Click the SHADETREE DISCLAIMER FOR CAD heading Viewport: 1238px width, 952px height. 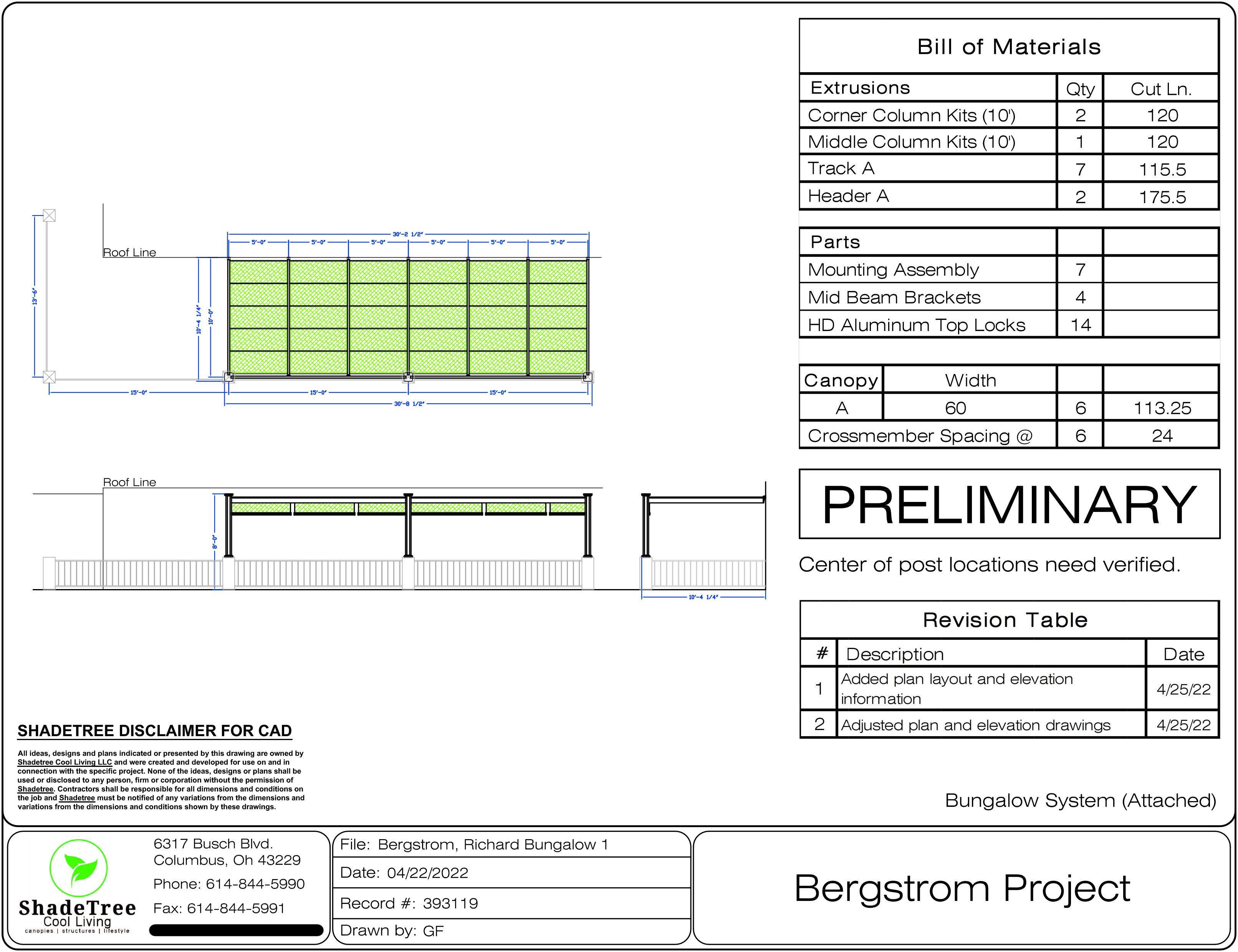154,731
